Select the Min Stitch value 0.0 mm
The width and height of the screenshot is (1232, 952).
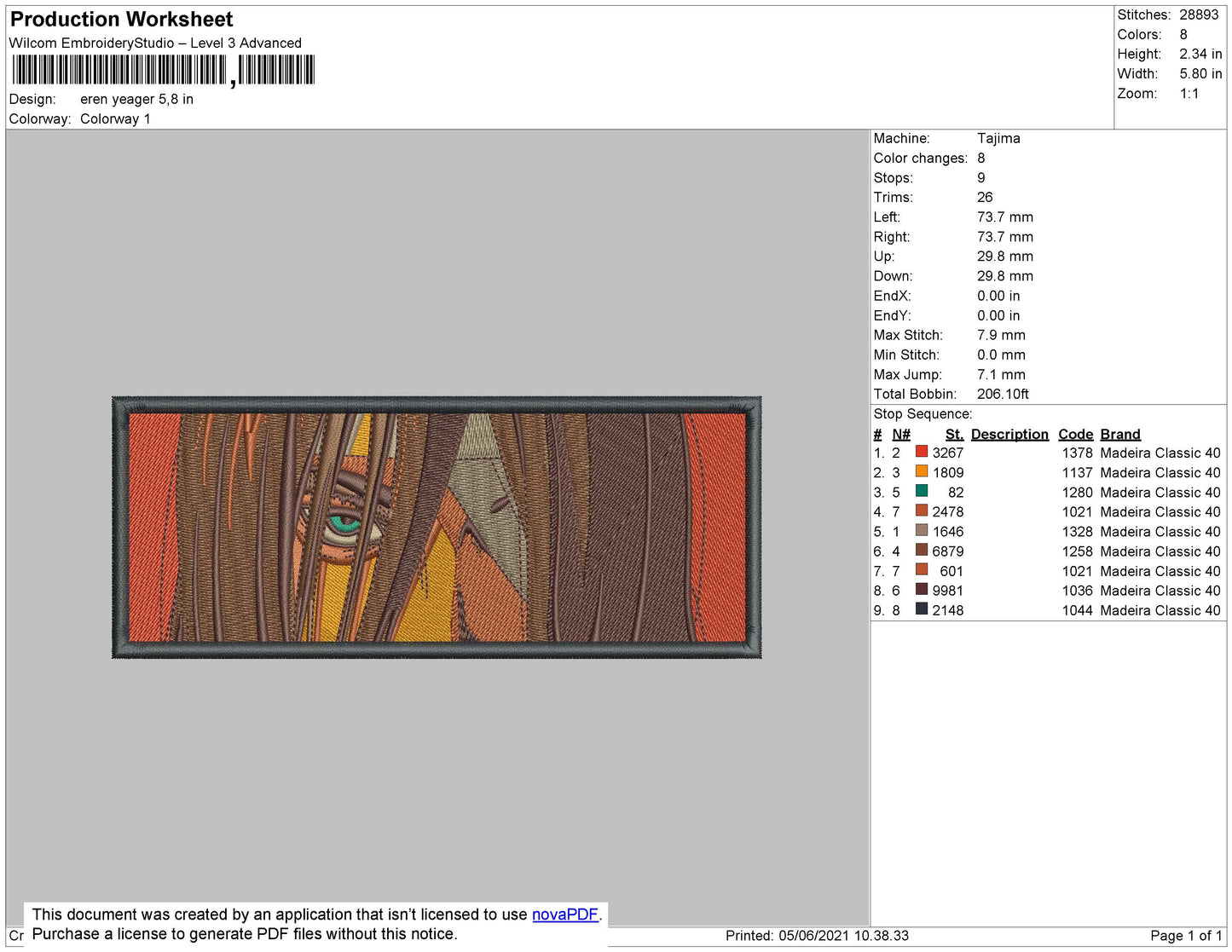pyautogui.click(x=1002, y=355)
